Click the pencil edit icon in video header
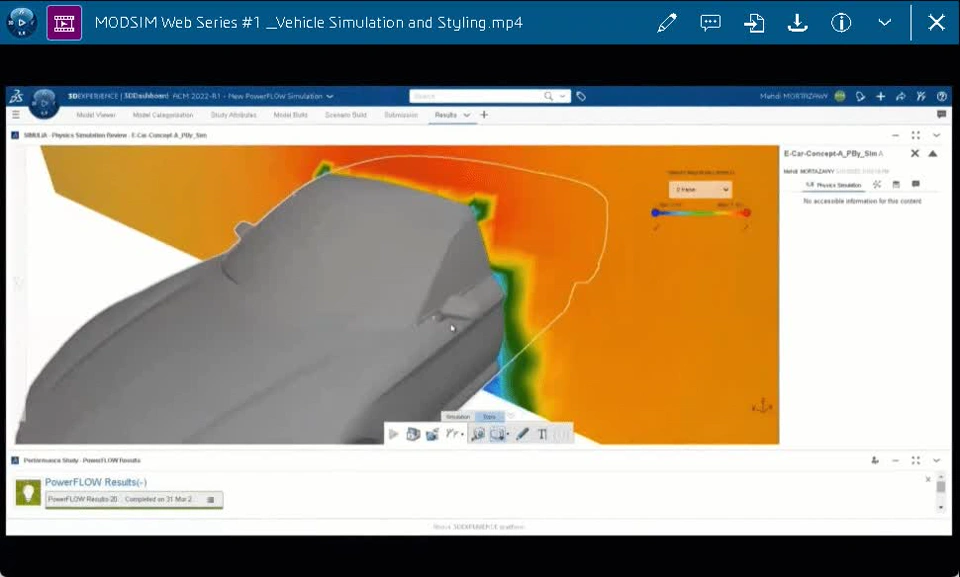The height and width of the screenshot is (577, 960). [x=667, y=23]
